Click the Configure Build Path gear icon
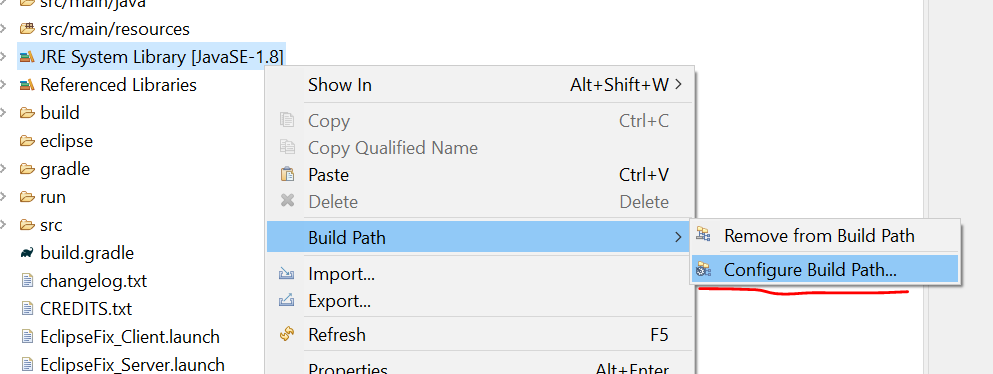This screenshot has width=993, height=374. tap(704, 270)
